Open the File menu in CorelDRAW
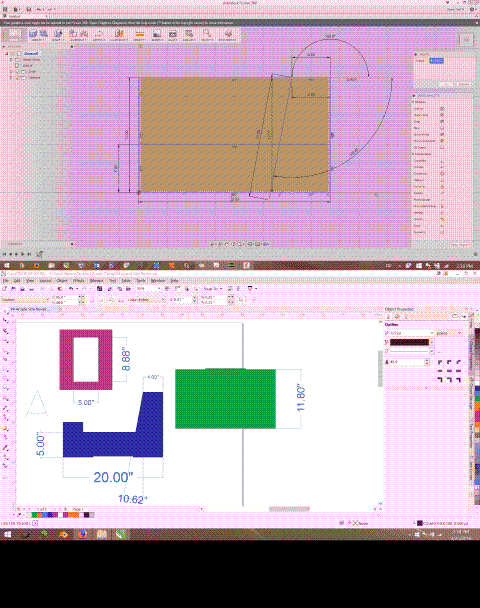Screen dimensions: 480x608 (6, 280)
